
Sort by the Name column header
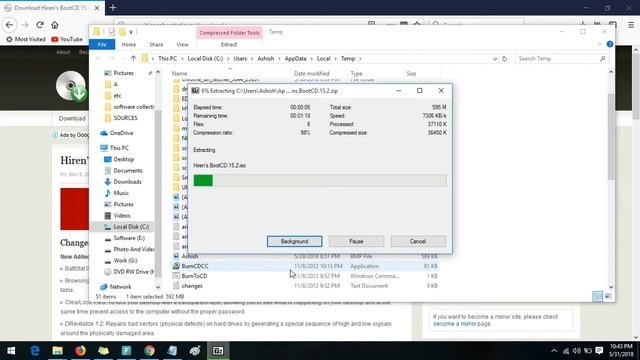180,74
